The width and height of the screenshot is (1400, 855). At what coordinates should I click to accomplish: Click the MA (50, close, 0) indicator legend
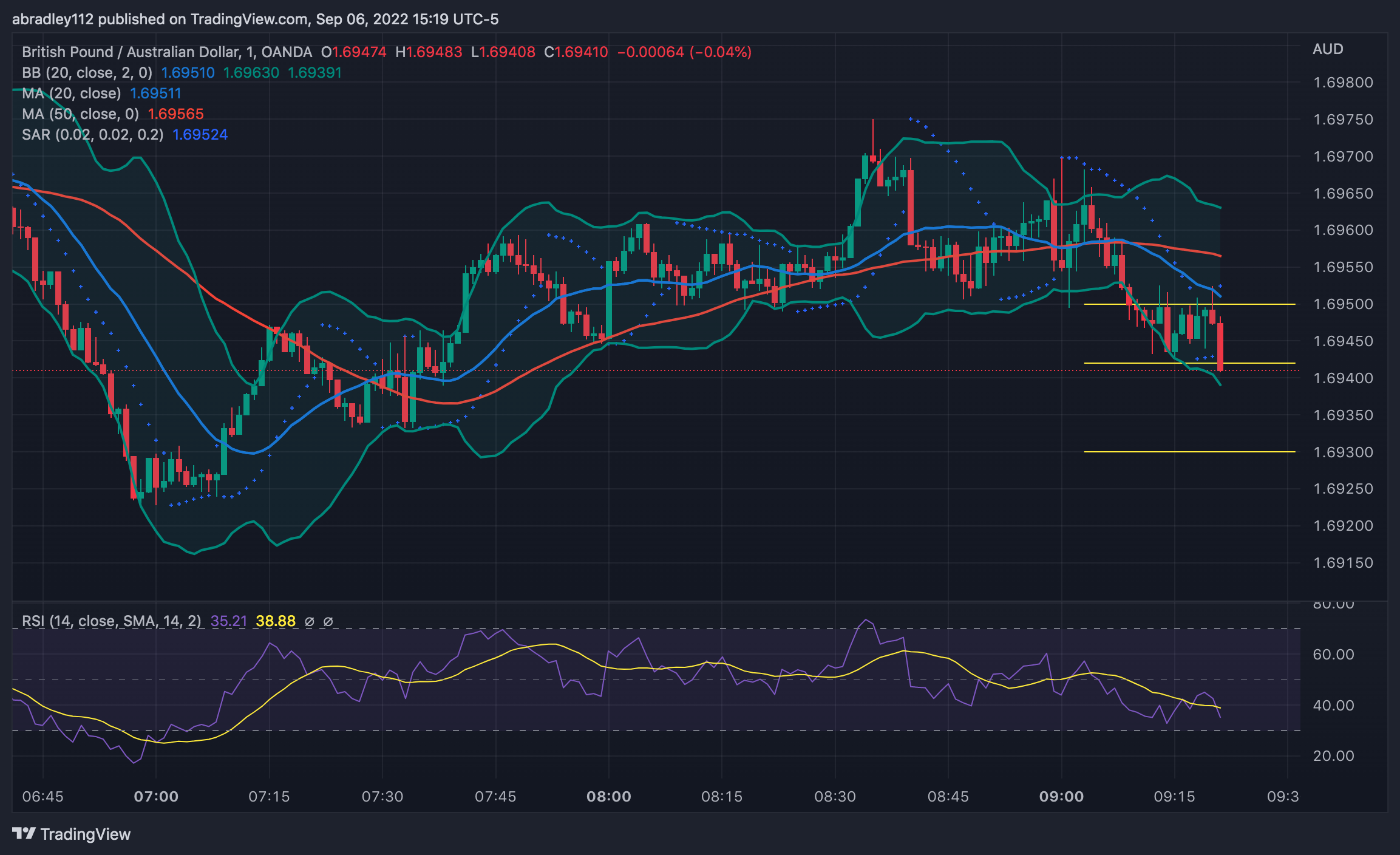pos(80,114)
